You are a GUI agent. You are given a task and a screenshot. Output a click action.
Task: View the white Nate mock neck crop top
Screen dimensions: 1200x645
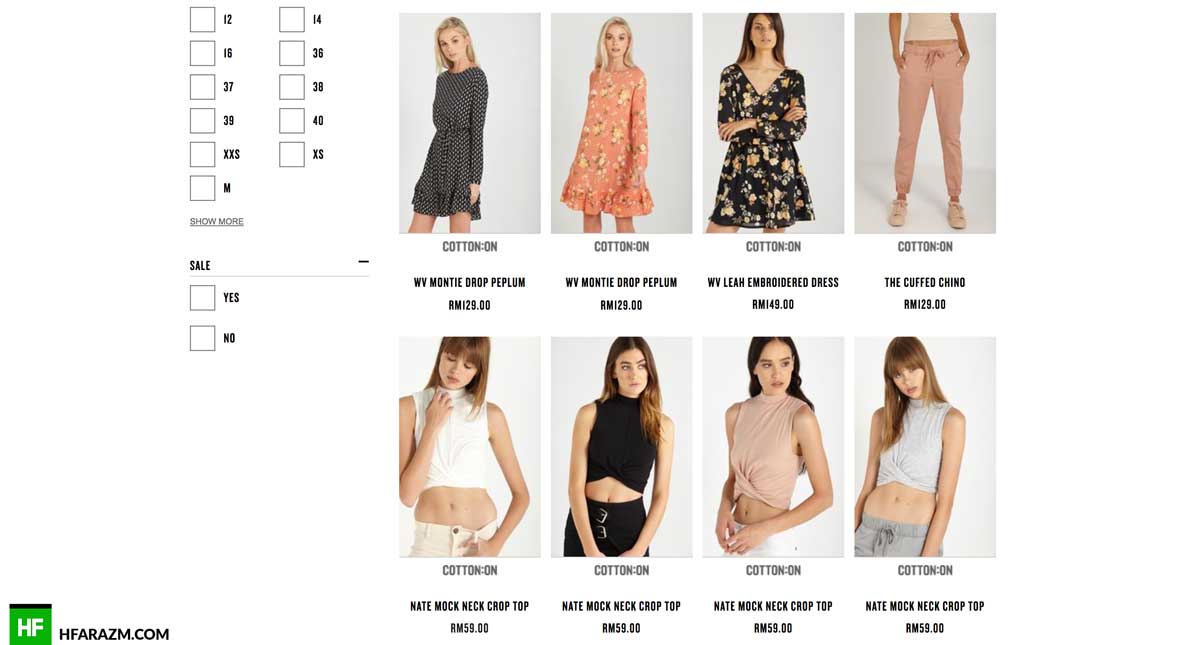[470, 447]
